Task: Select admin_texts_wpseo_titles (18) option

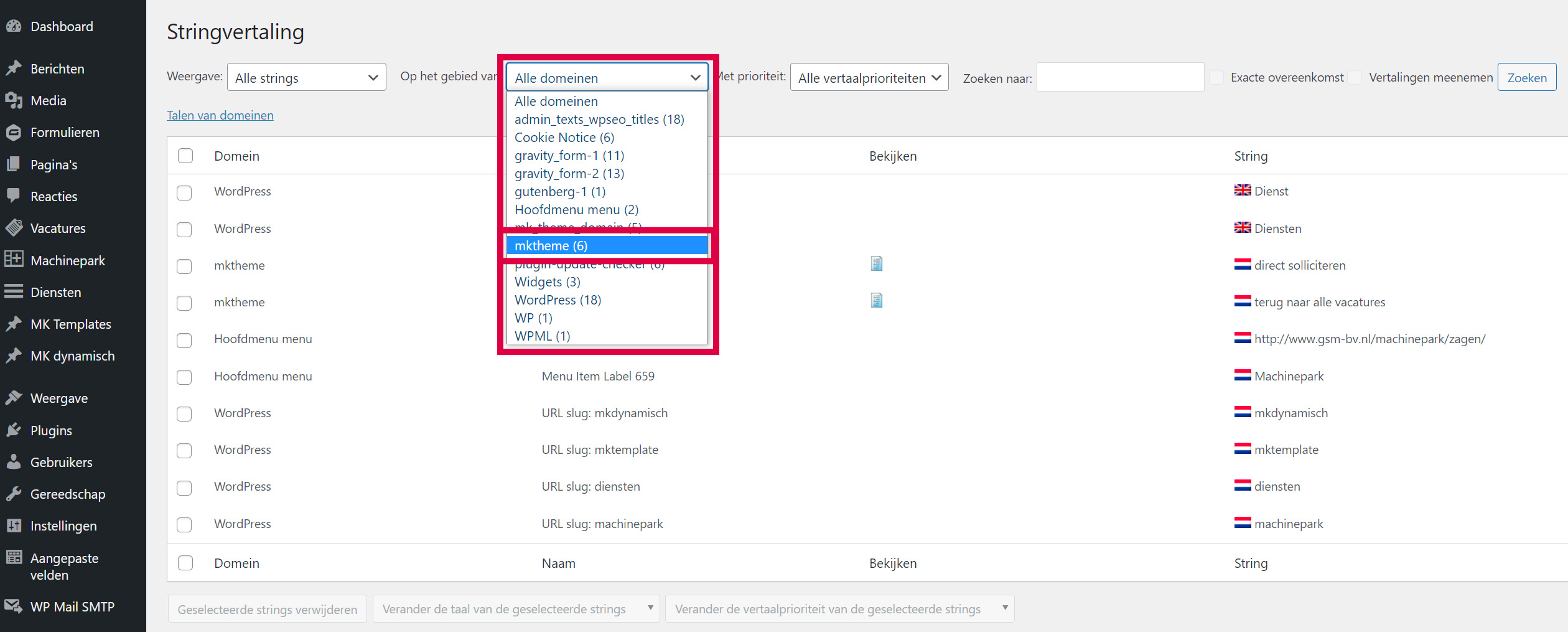Action: pyautogui.click(x=607, y=119)
